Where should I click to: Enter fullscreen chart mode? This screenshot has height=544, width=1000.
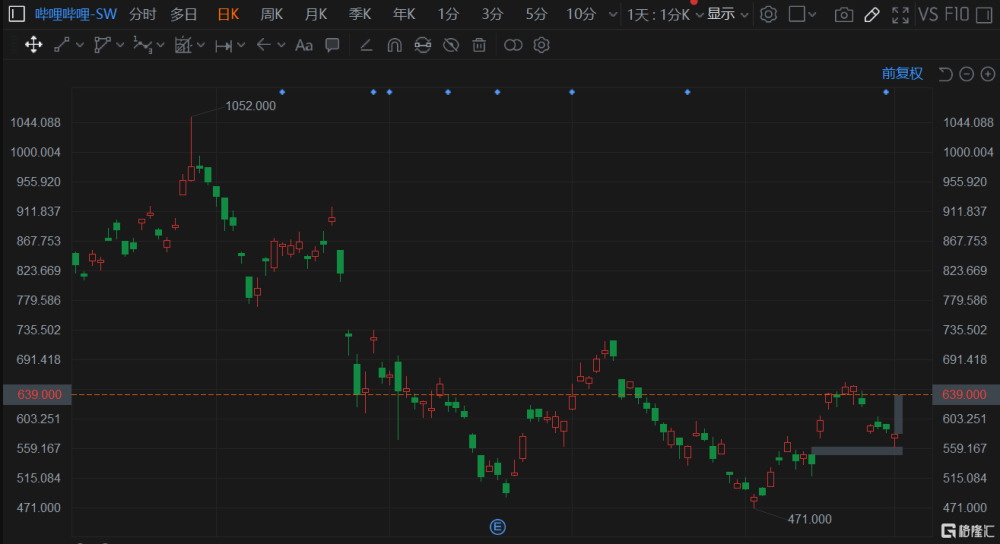pyautogui.click(x=900, y=14)
